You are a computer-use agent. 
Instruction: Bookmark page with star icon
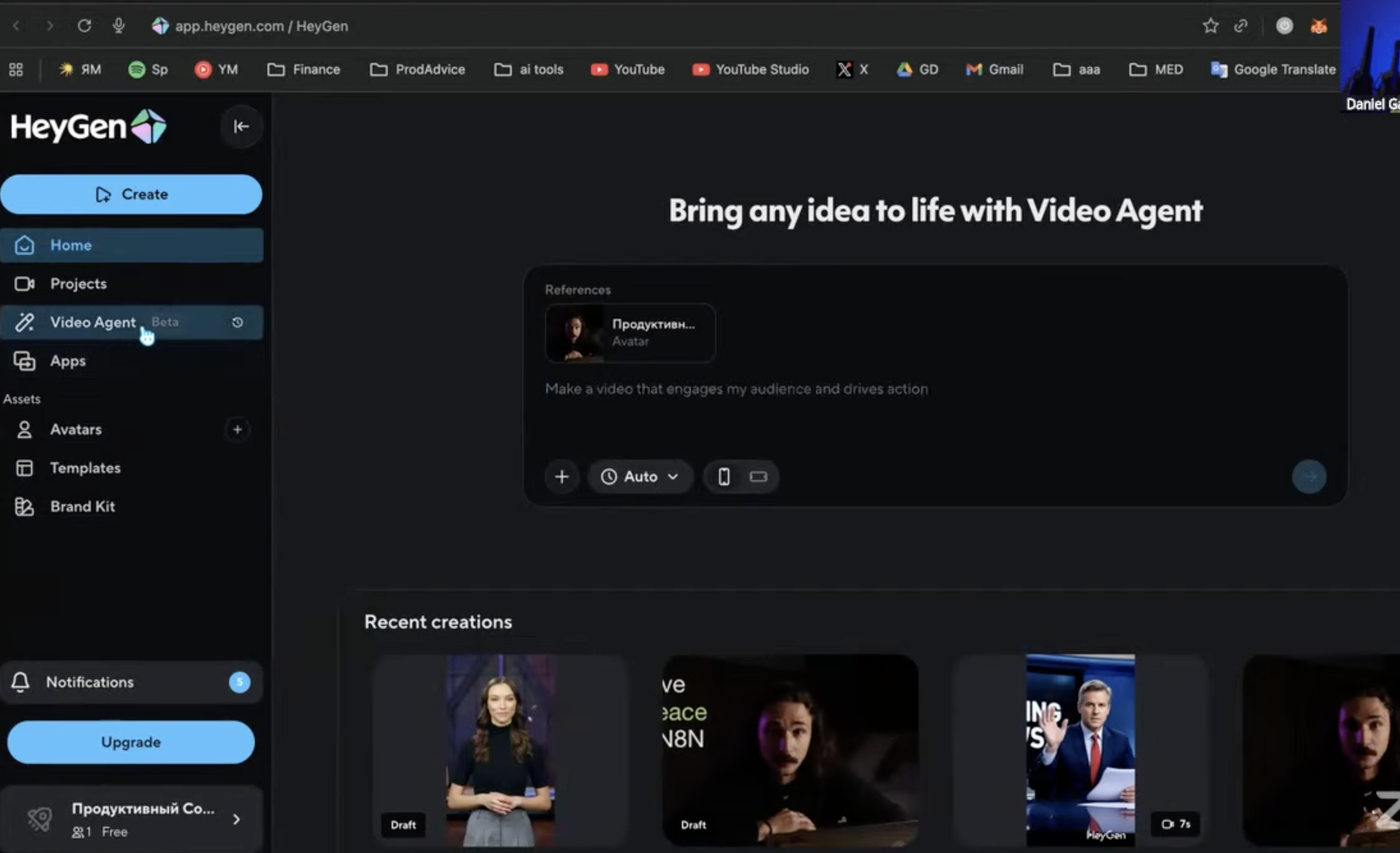(1210, 26)
